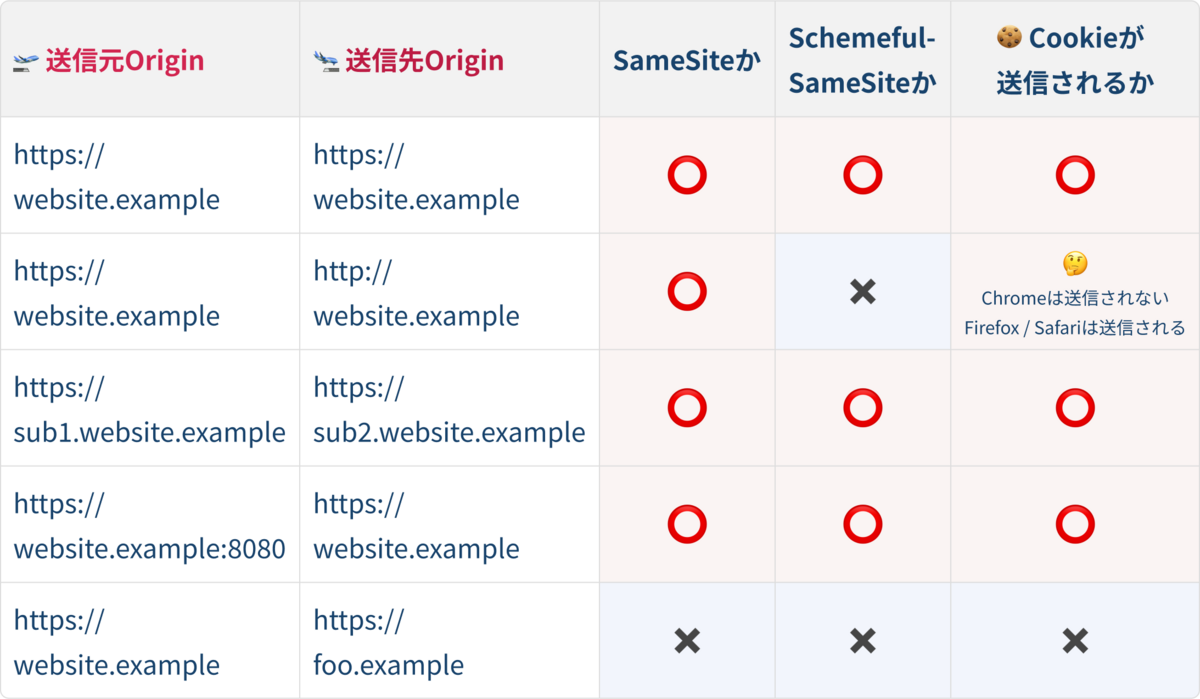Select the SameSiteか column header
The width and height of the screenshot is (1200, 699).
(686, 61)
